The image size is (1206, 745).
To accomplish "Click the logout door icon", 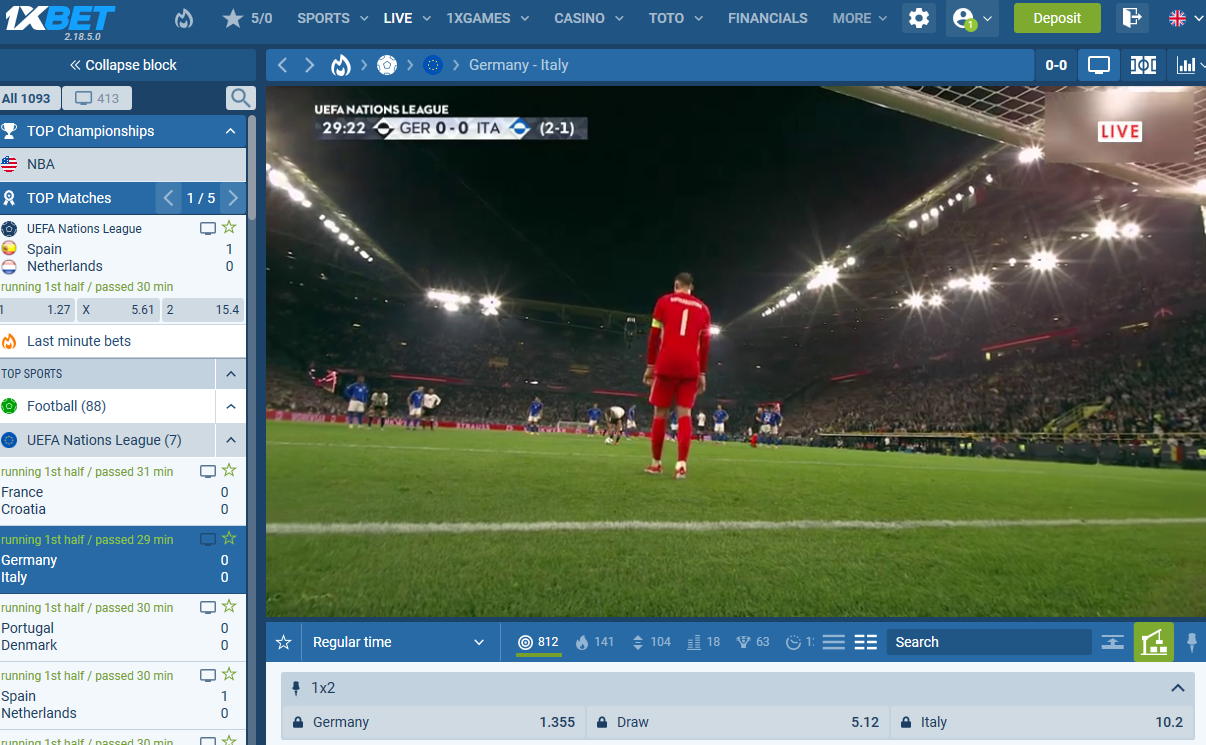I will click(1131, 18).
